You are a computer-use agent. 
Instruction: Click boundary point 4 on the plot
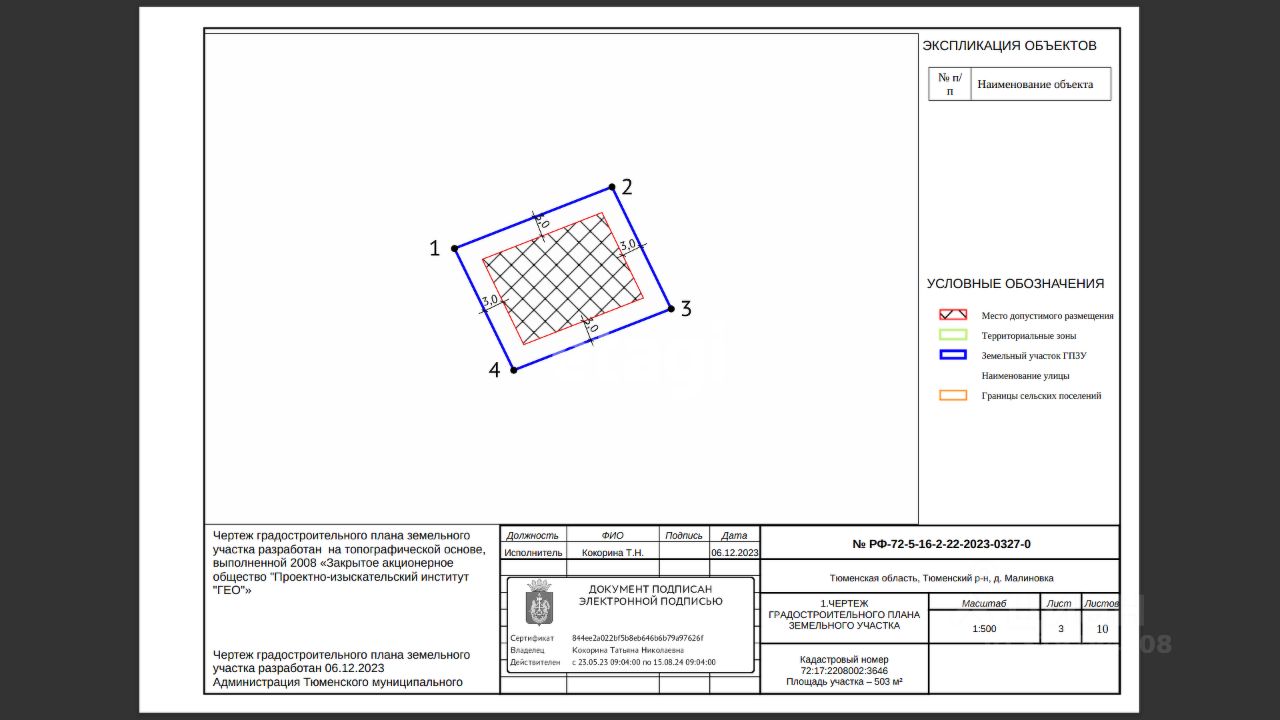tap(514, 370)
